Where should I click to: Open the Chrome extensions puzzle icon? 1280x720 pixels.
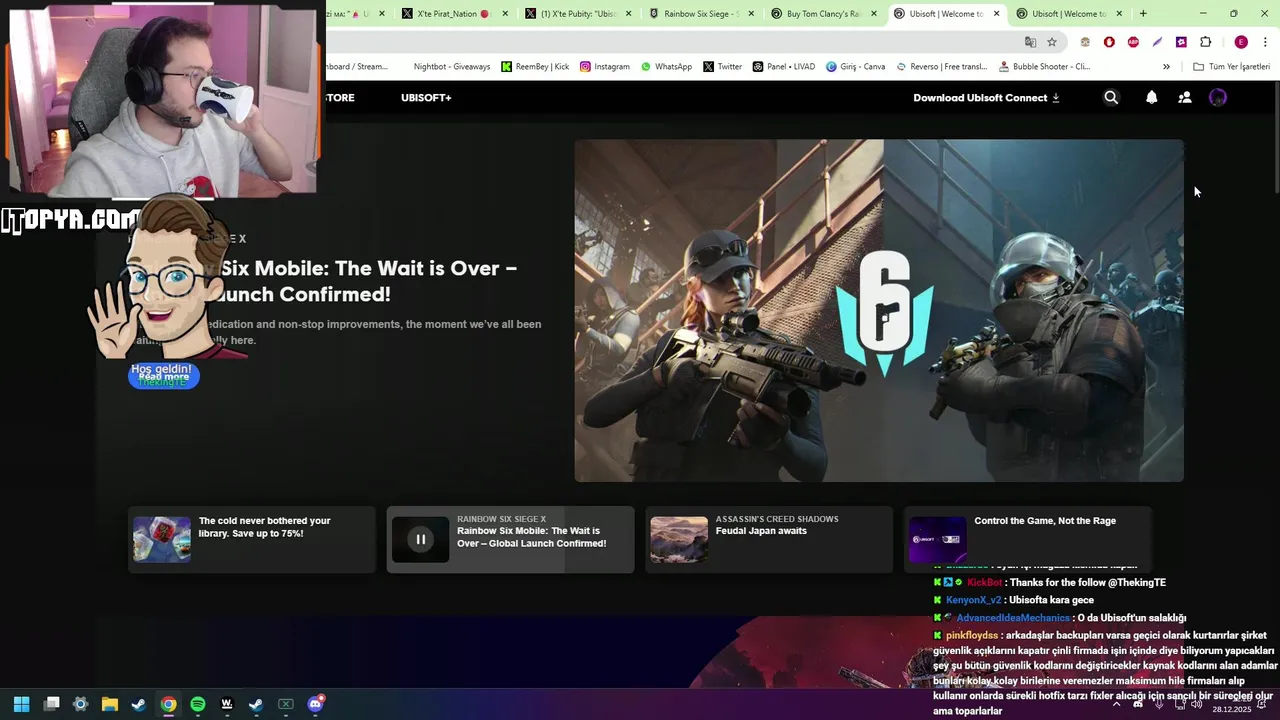1205,42
